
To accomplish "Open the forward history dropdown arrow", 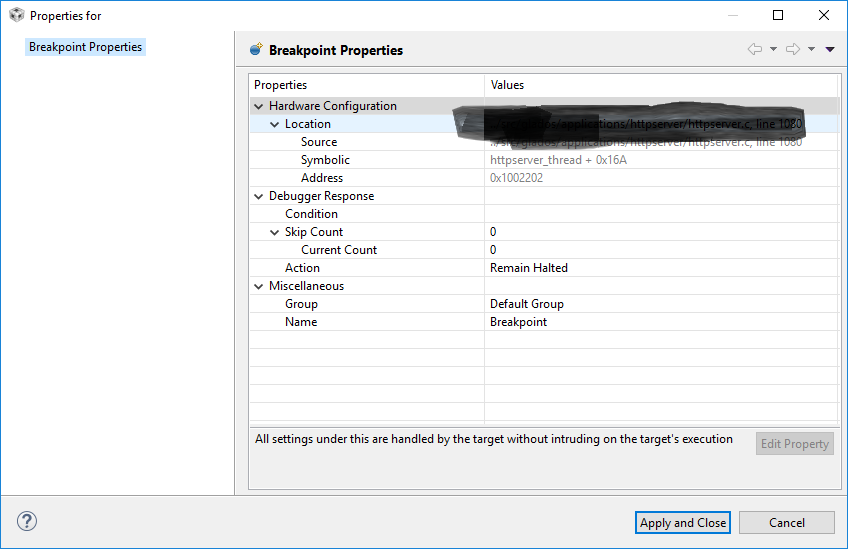I will [x=811, y=49].
